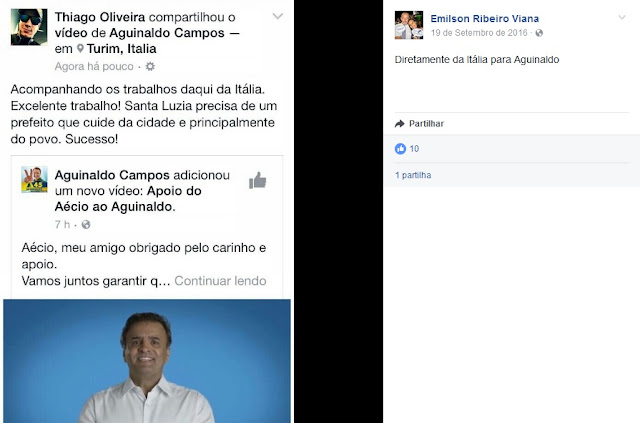Click the blue like reaction icon
Viewport: 640px width, 423px height.
point(400,149)
